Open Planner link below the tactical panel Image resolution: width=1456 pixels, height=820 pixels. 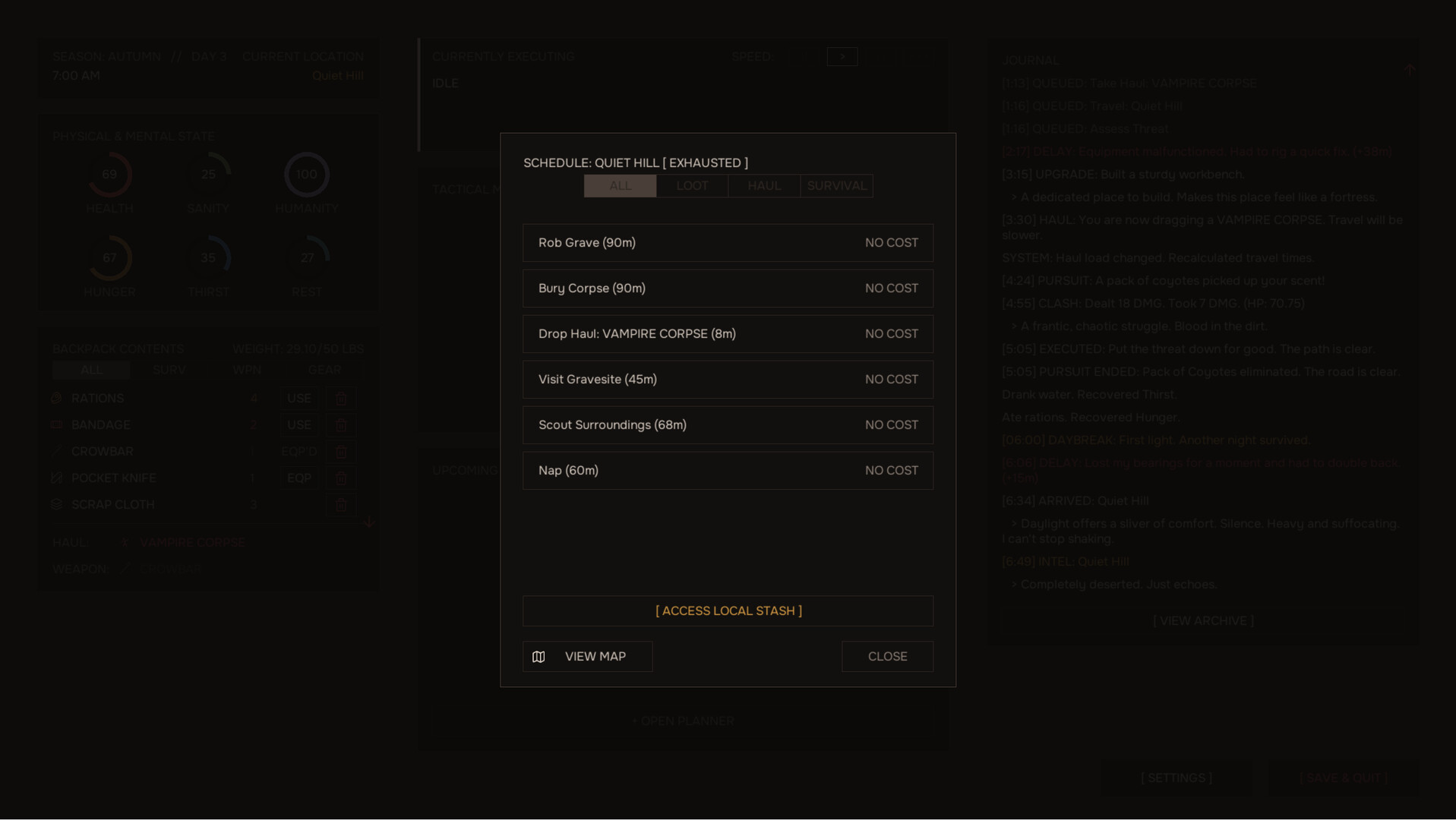pyautogui.click(x=683, y=721)
